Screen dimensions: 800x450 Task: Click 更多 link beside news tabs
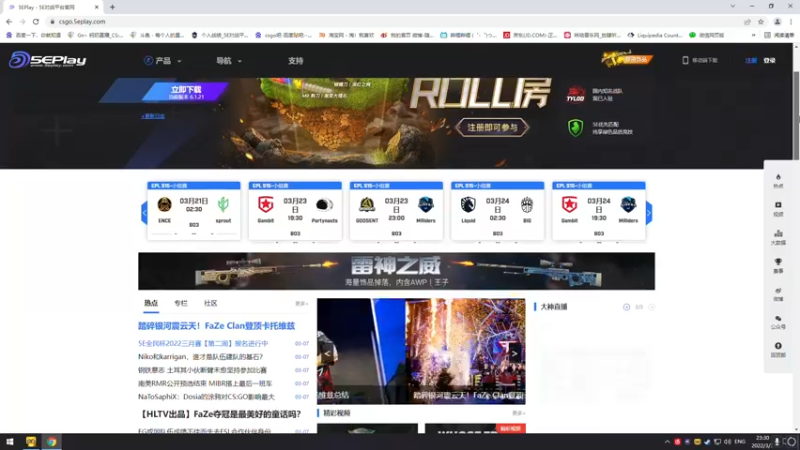302,304
